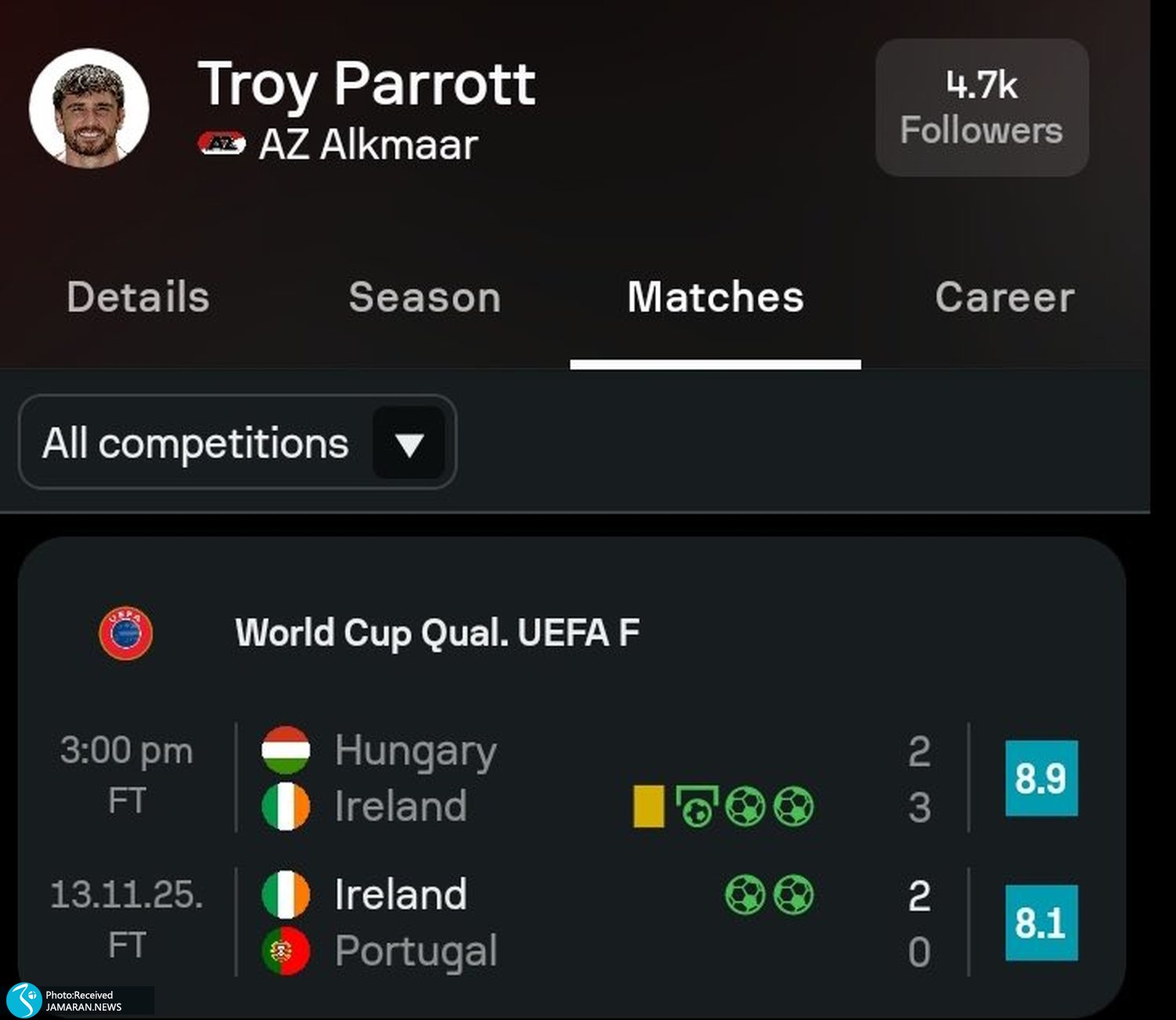1176x1020 pixels.
Task: Click the UEFA competition logo
Action: [125, 633]
